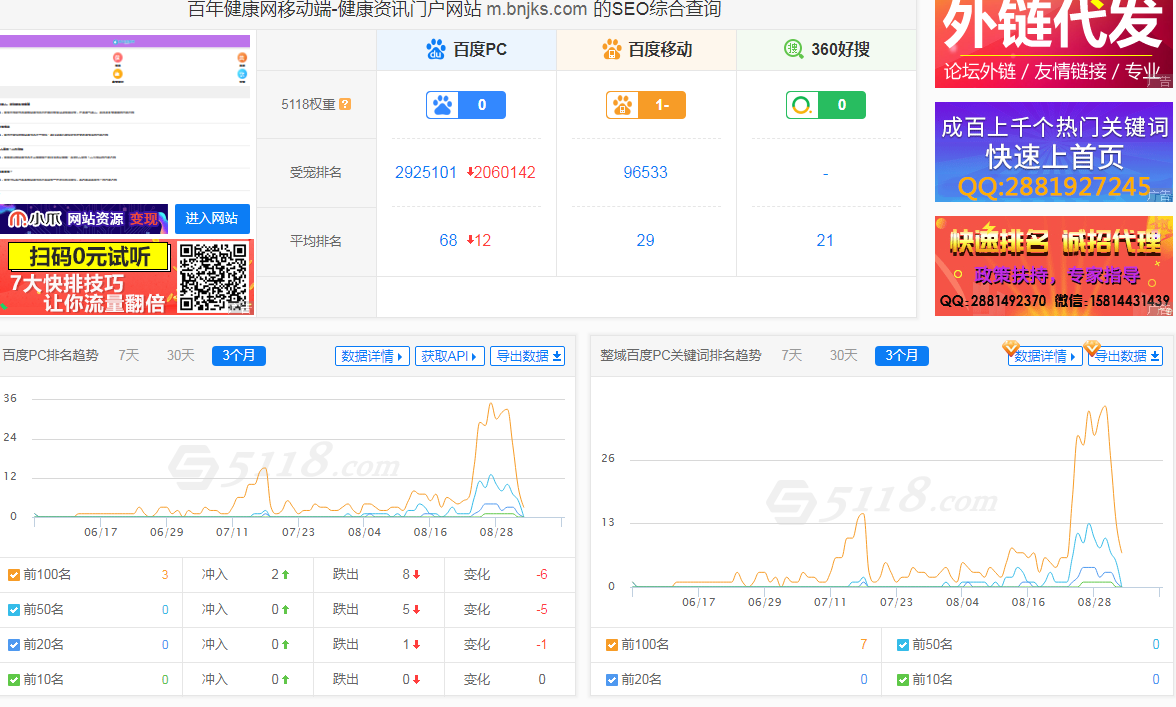Screen dimensions: 1176x707
Task: Click the diamond VIP icon on right 导出数据
Action: (x=1092, y=348)
